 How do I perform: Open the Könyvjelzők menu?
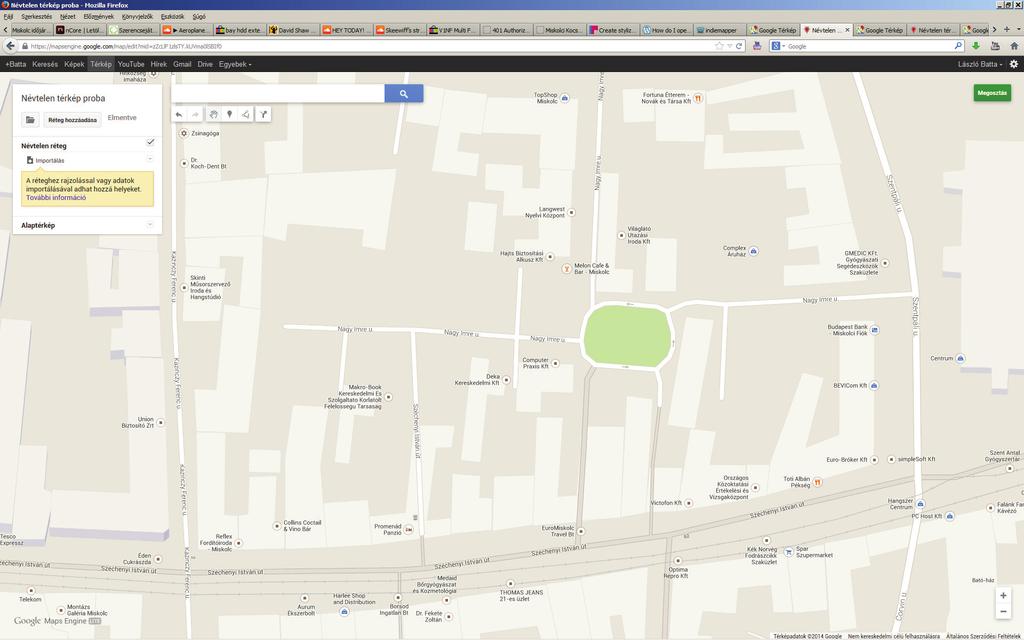137,16
